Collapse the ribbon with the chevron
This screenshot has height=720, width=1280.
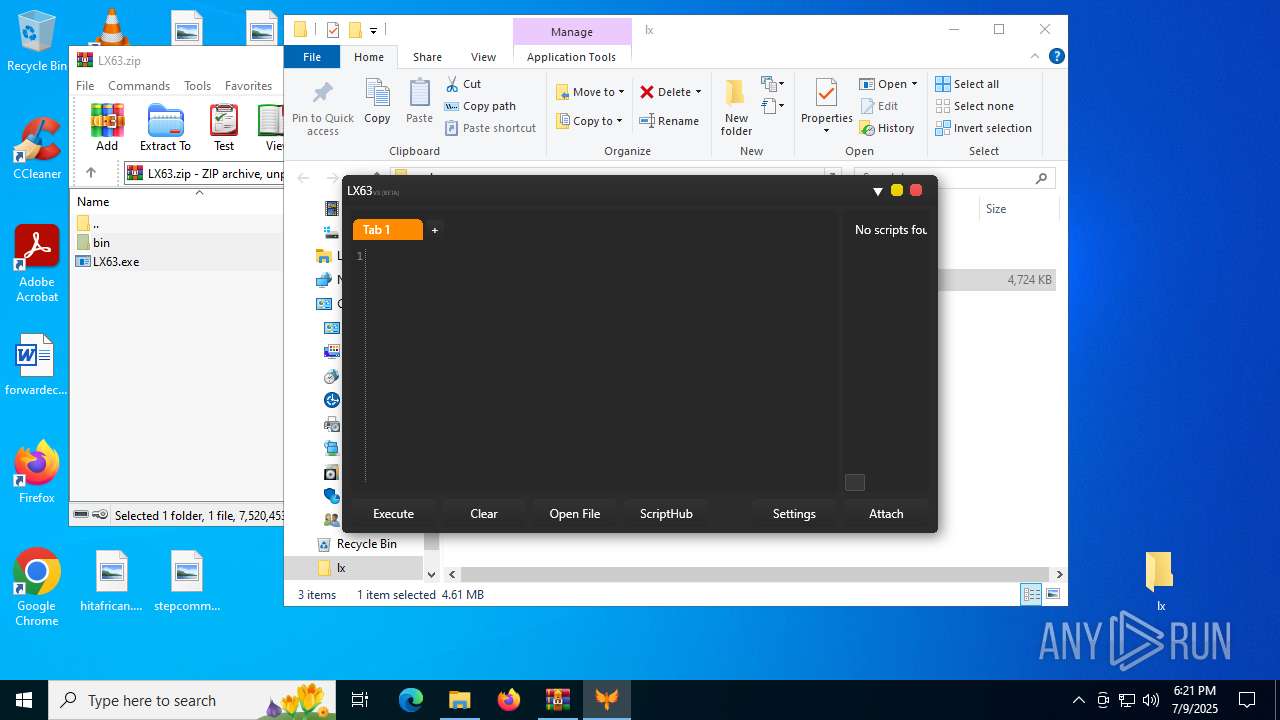coord(1036,57)
